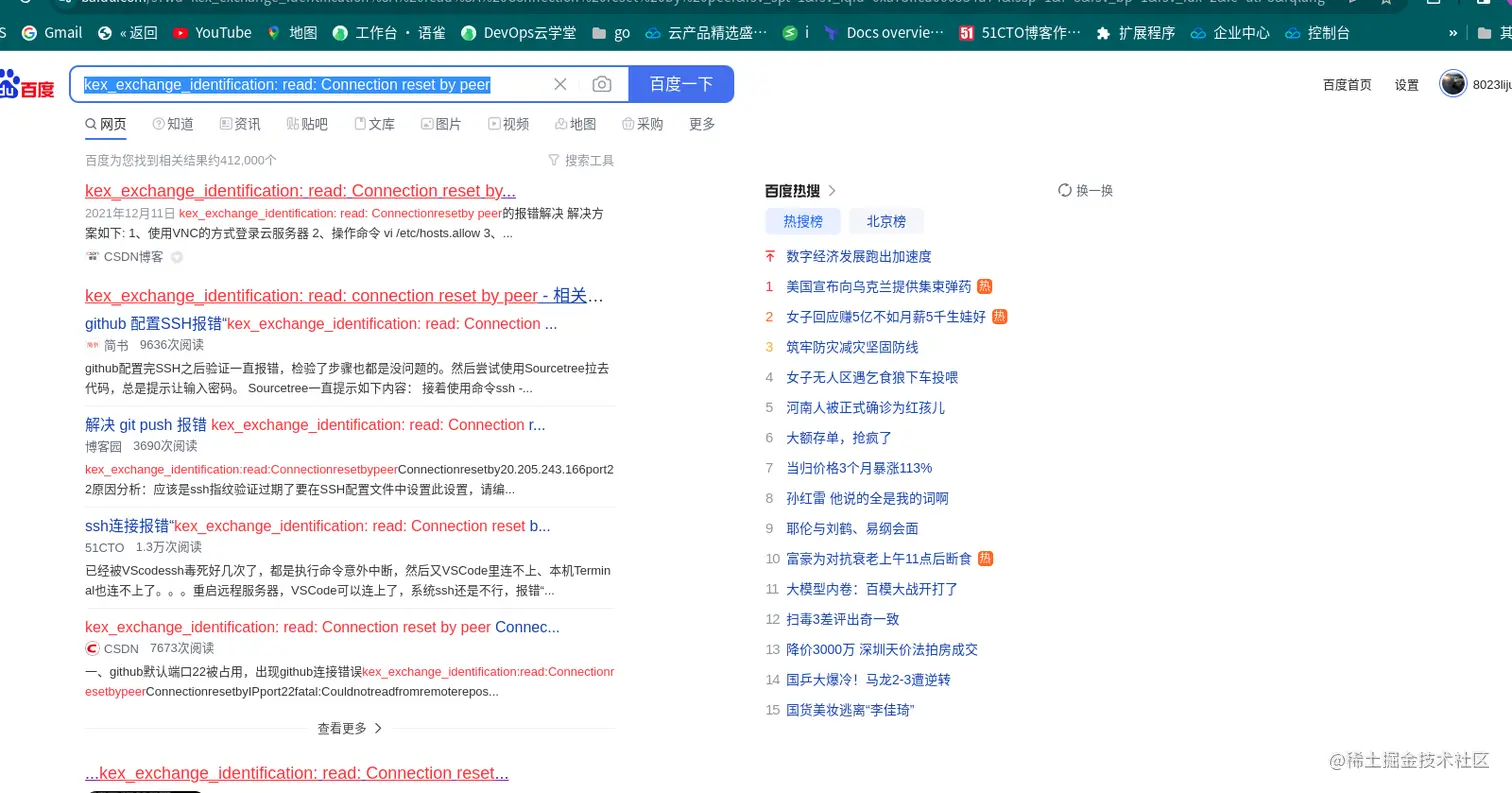This screenshot has height=793, width=1512.
Task: Expand the 百度热搜 header arrow
Action: point(832,190)
